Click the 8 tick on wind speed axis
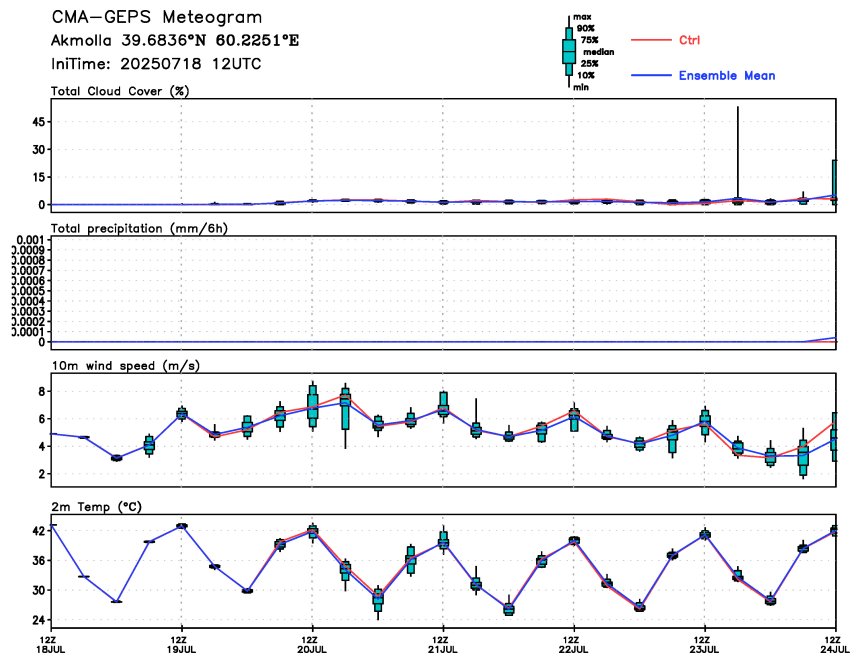Screen dimensions: 860x665 (42, 391)
